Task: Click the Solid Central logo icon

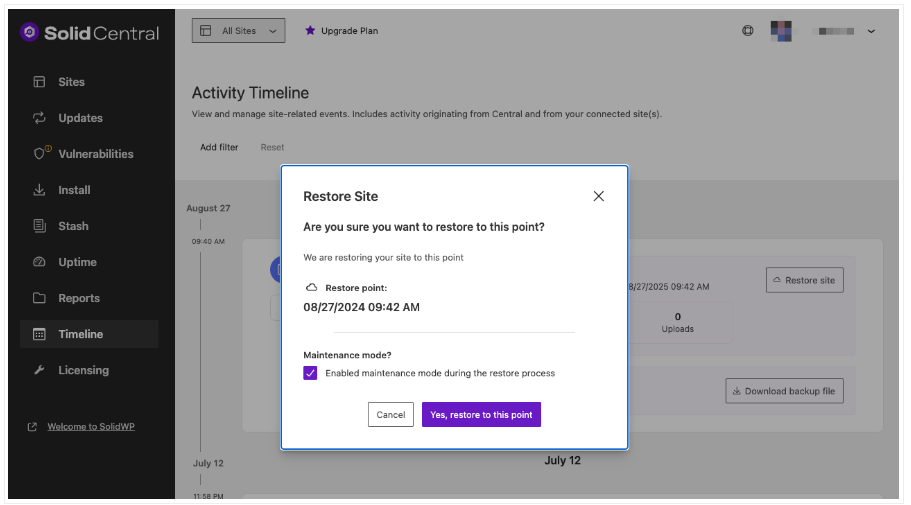Action: point(30,32)
